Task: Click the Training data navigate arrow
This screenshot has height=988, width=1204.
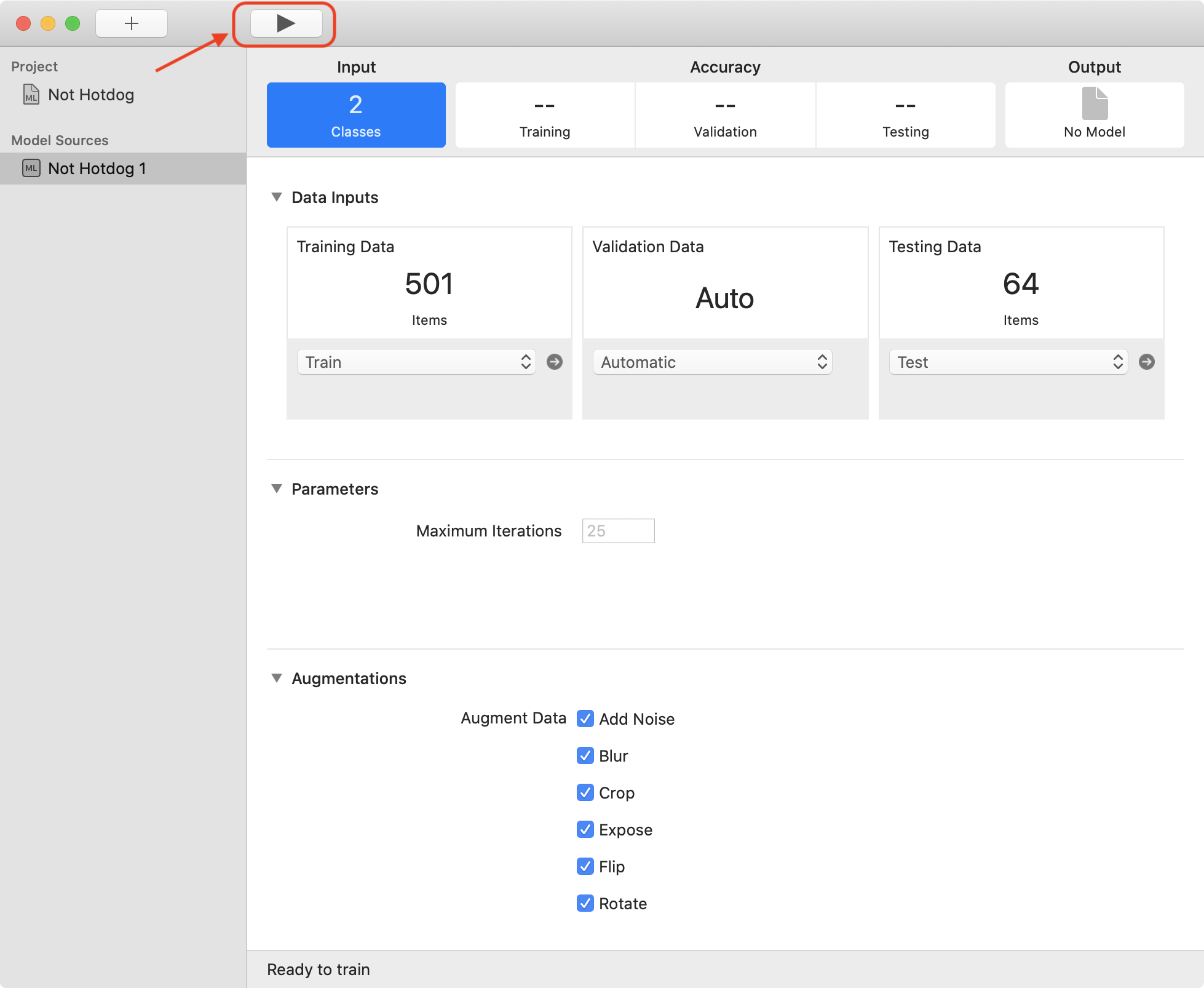Action: click(556, 362)
